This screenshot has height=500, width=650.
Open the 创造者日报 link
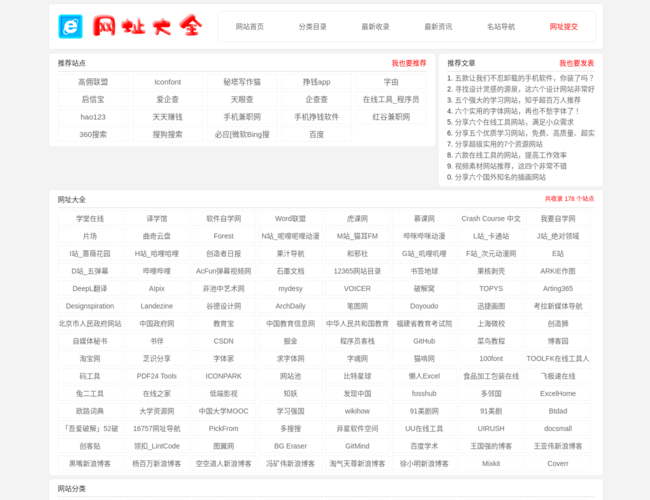pyautogui.click(x=223, y=253)
